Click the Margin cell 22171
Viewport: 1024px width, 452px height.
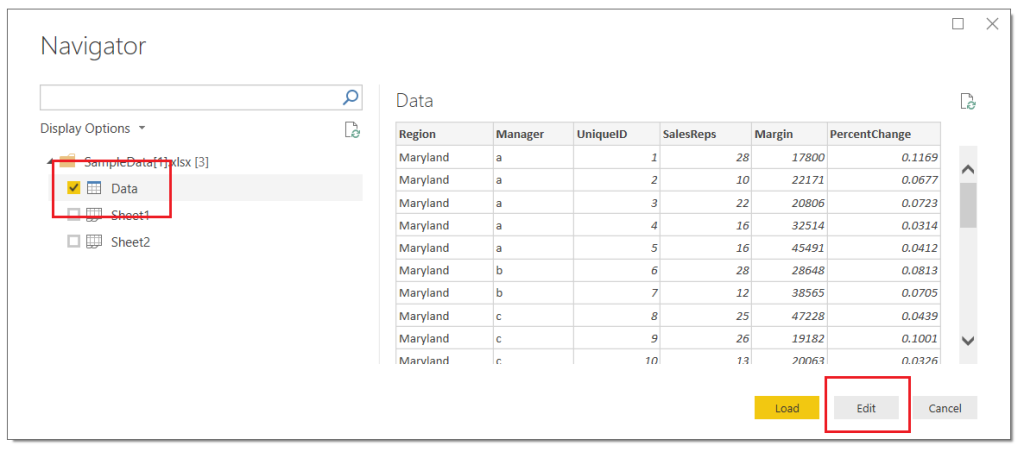point(789,180)
